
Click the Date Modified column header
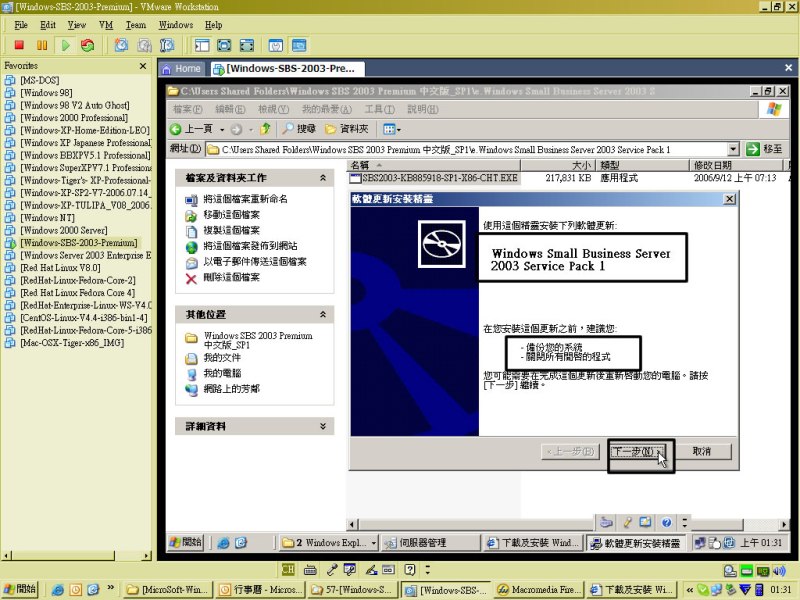[735, 165]
